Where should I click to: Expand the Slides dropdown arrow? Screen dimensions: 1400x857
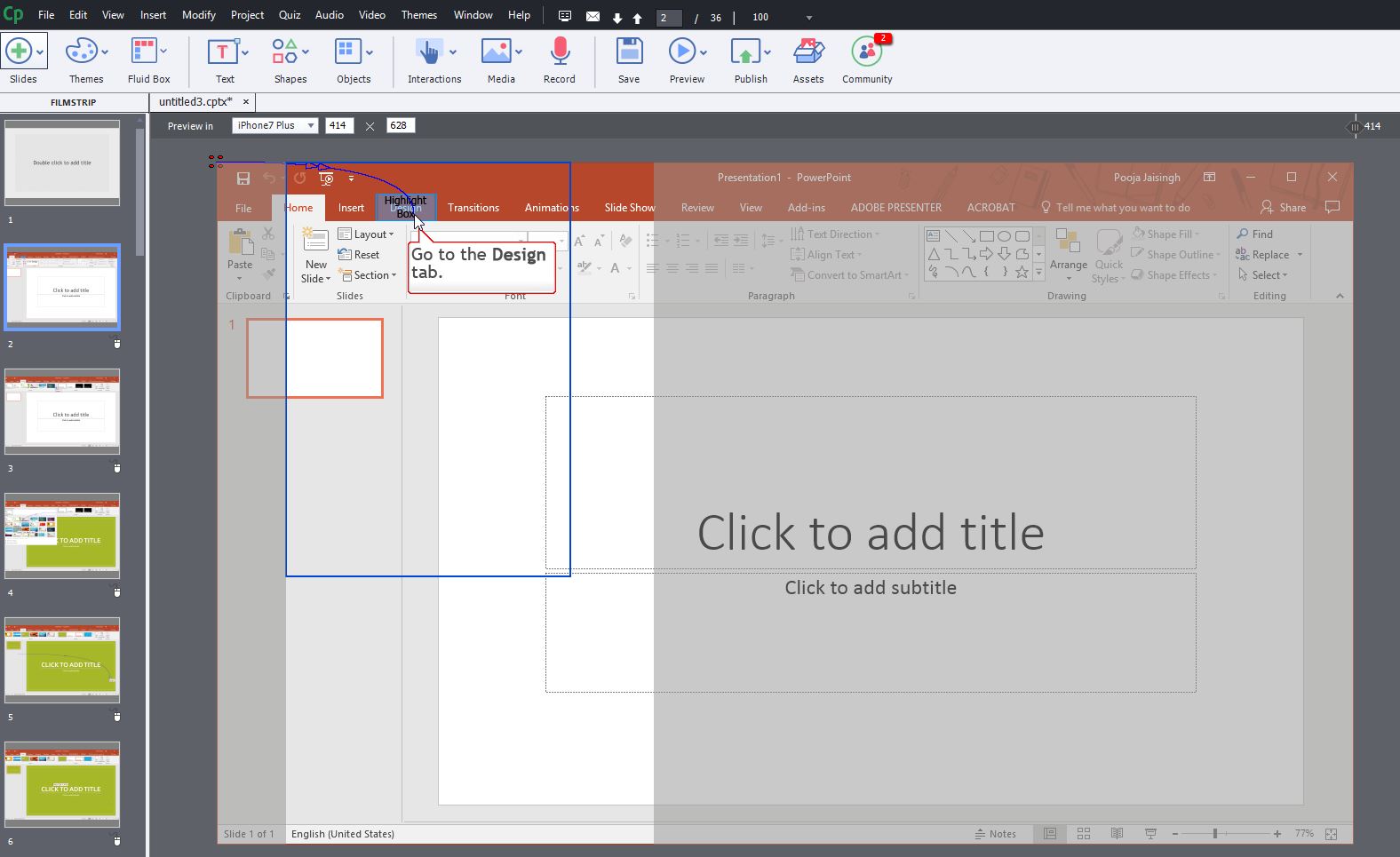[x=40, y=52]
